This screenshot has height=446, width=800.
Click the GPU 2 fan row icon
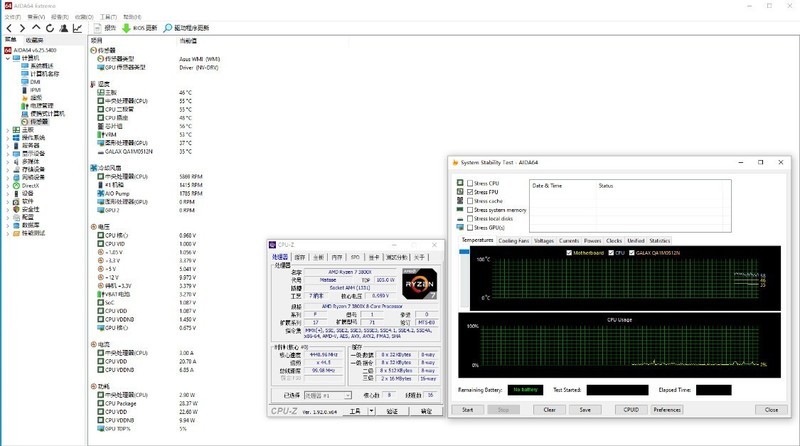point(101,210)
